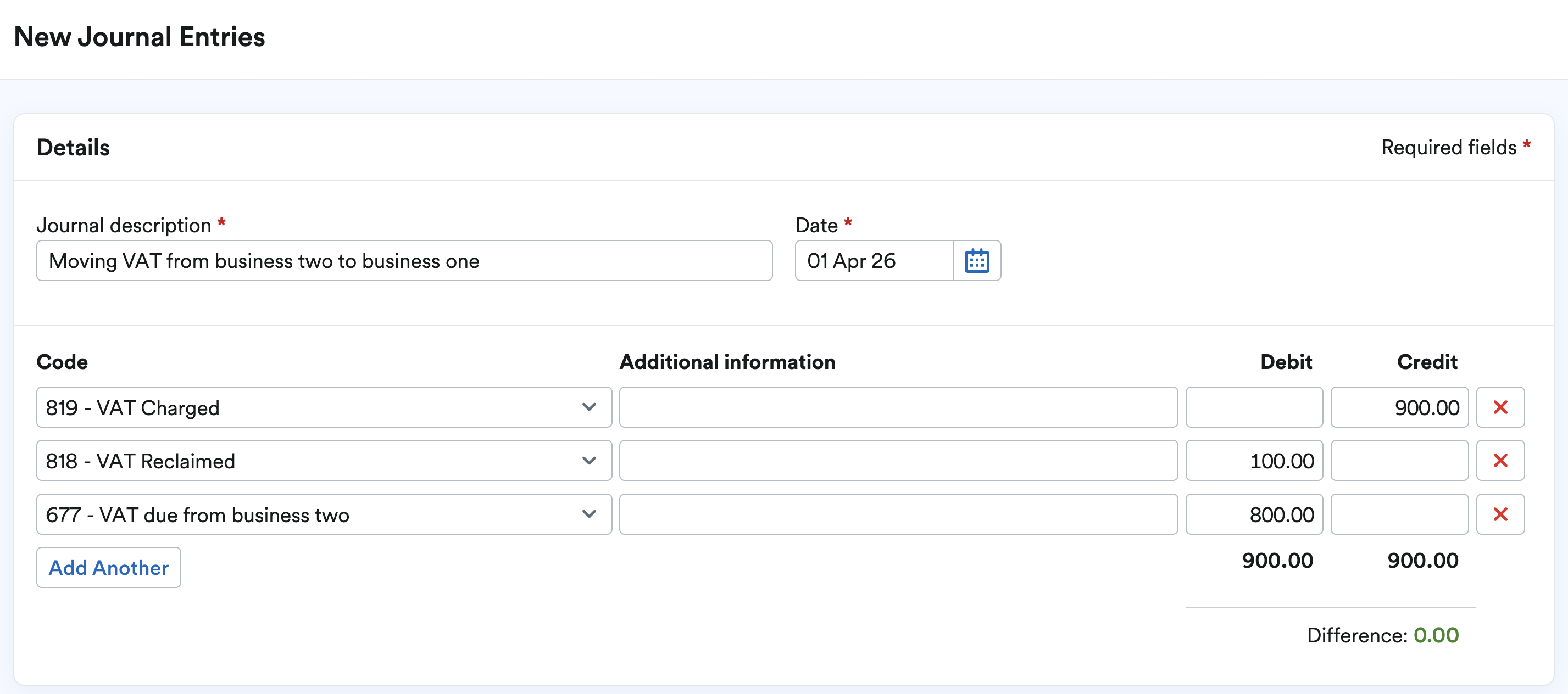
Task: Click the empty Debit field for VAT Charged
Action: pos(1254,407)
